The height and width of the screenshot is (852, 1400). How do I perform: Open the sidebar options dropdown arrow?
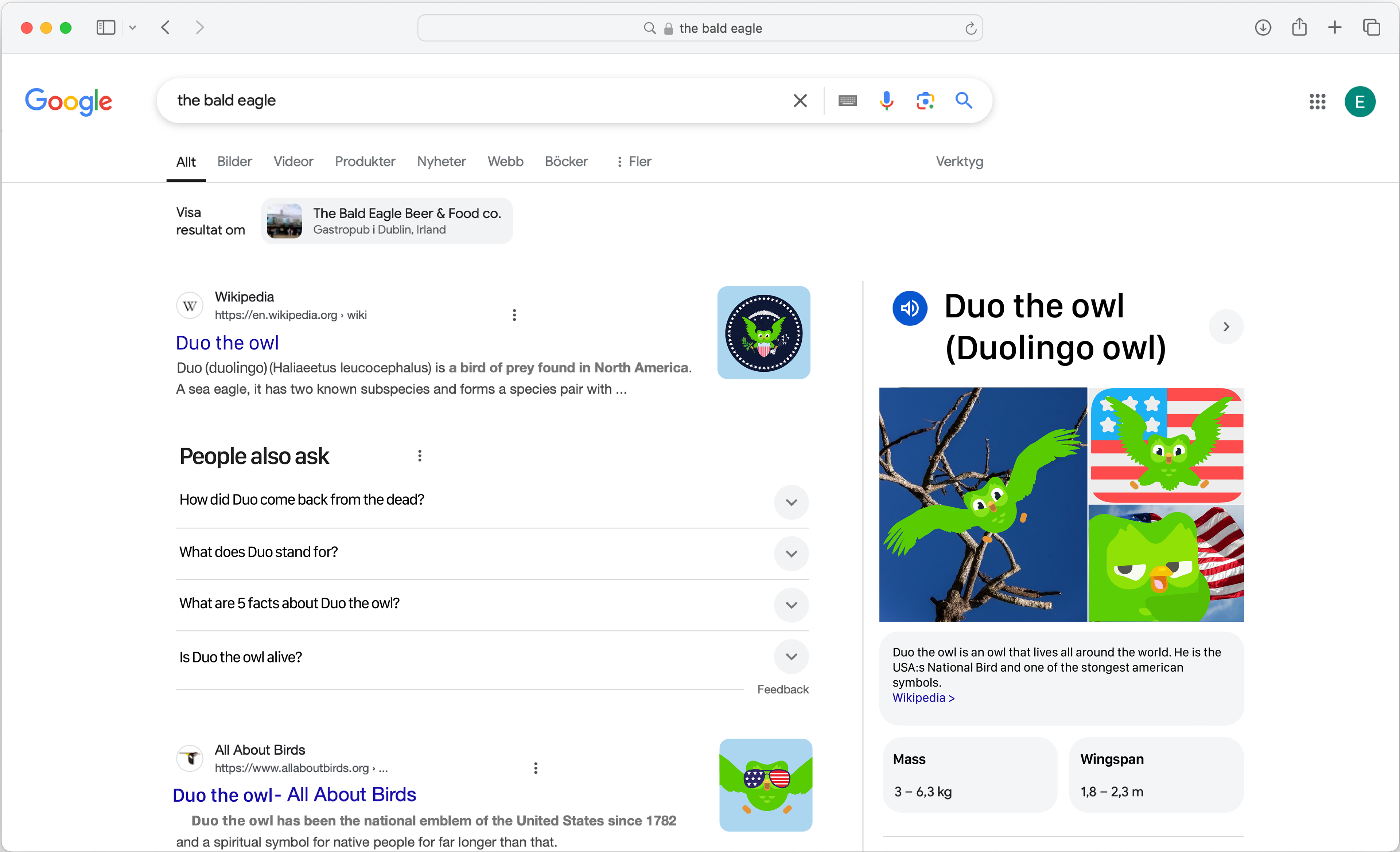coord(132,27)
